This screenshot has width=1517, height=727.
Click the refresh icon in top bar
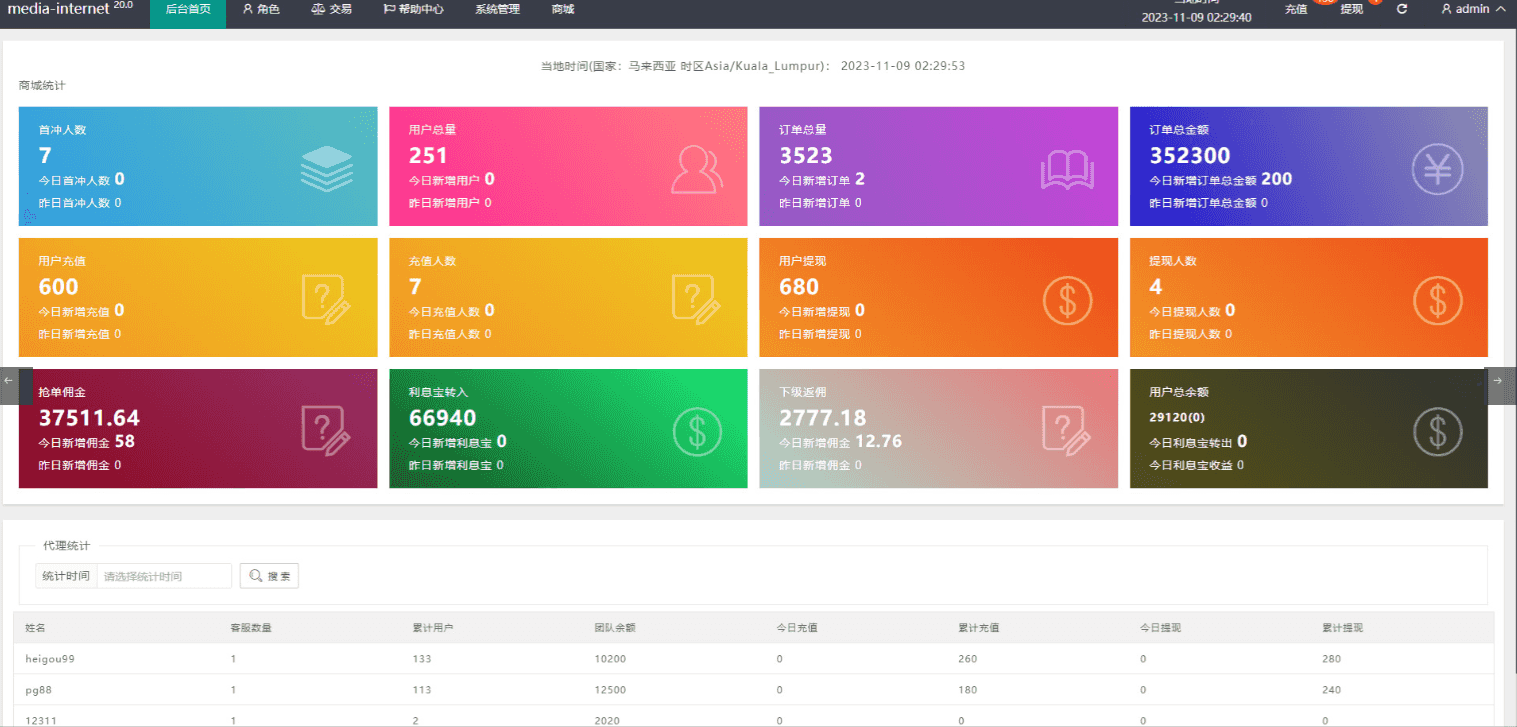click(1402, 9)
